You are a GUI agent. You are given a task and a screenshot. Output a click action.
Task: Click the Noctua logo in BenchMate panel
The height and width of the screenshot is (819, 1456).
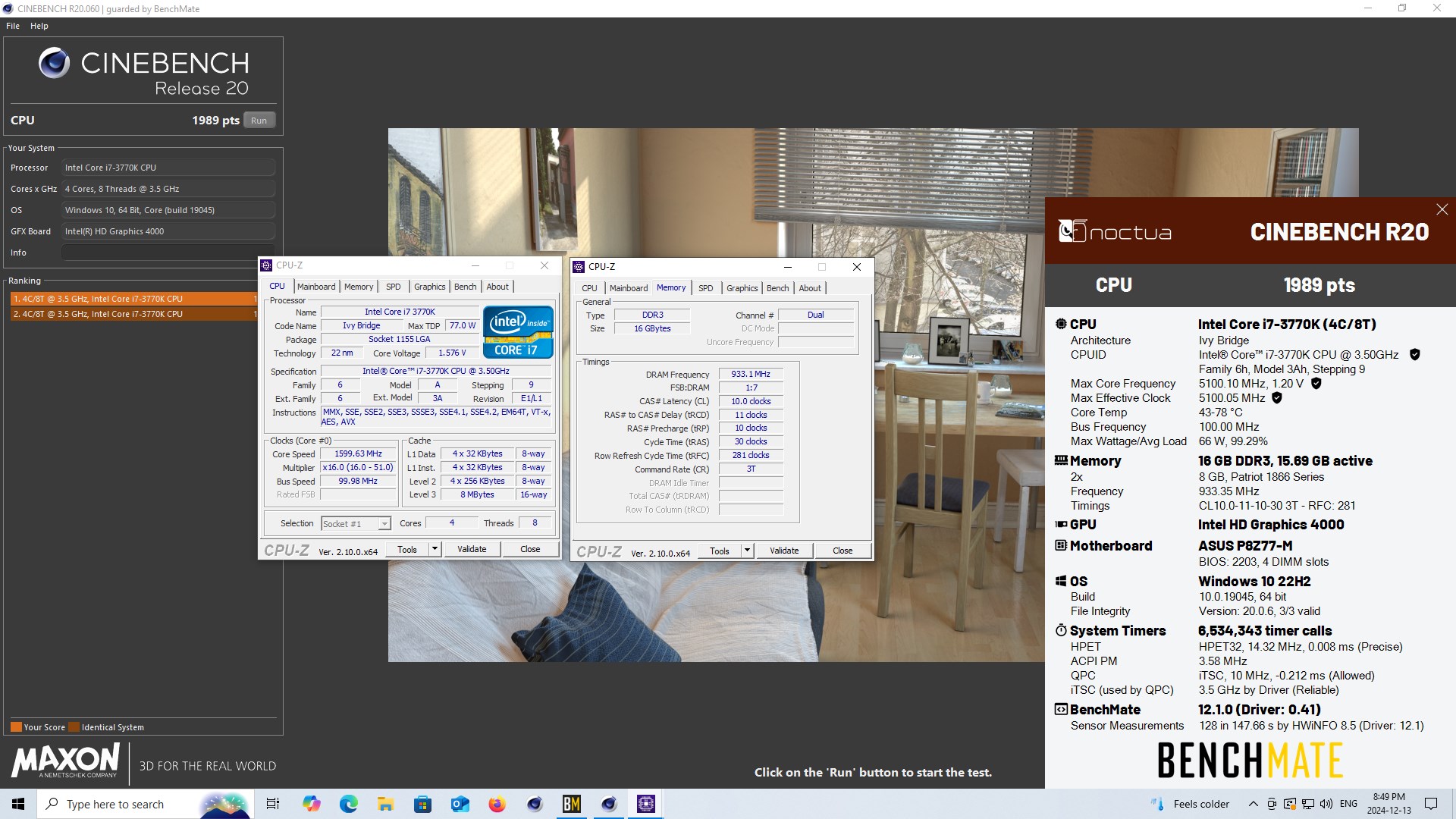pyautogui.click(x=1115, y=231)
